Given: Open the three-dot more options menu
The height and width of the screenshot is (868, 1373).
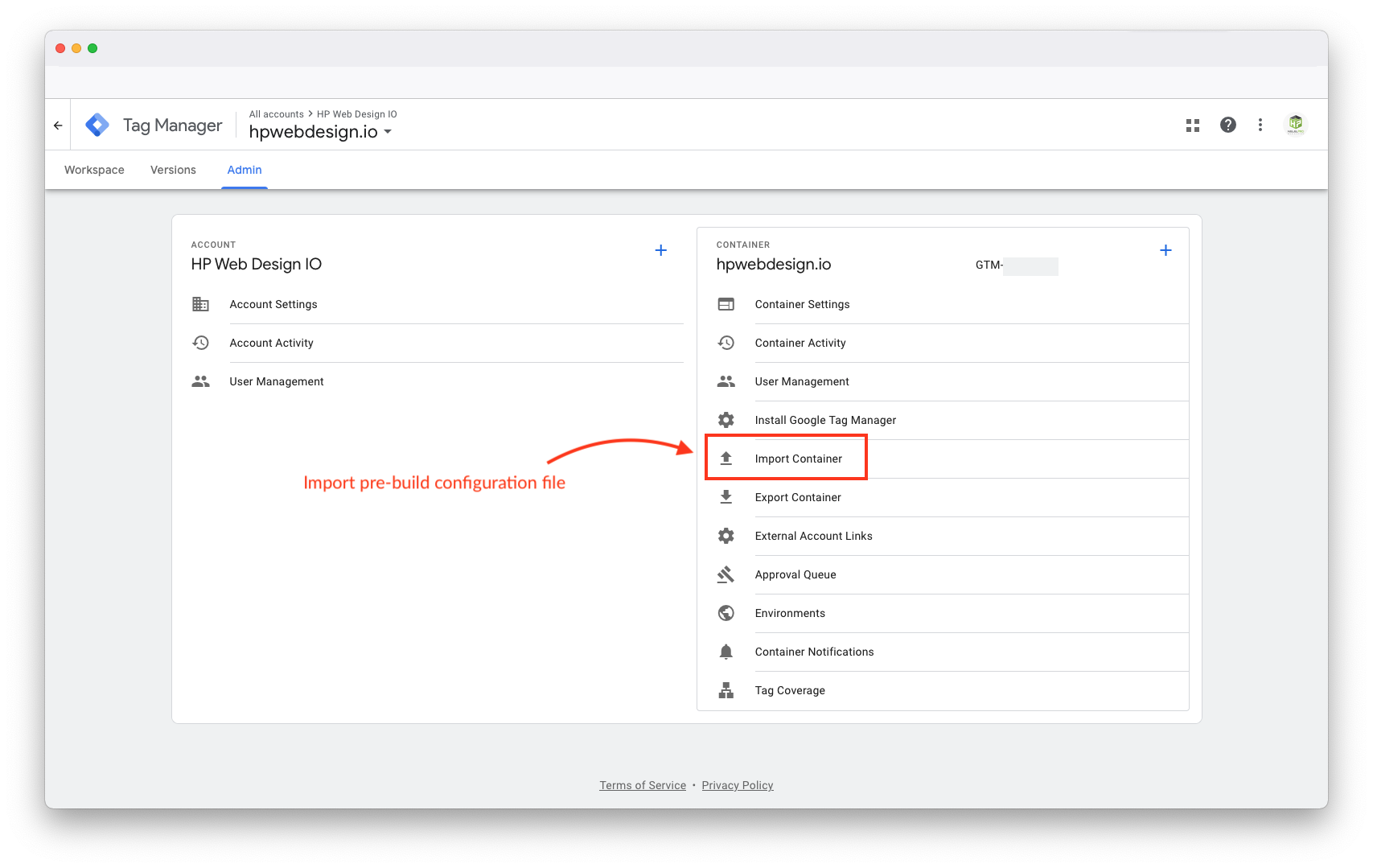Looking at the screenshot, I should (x=1260, y=125).
